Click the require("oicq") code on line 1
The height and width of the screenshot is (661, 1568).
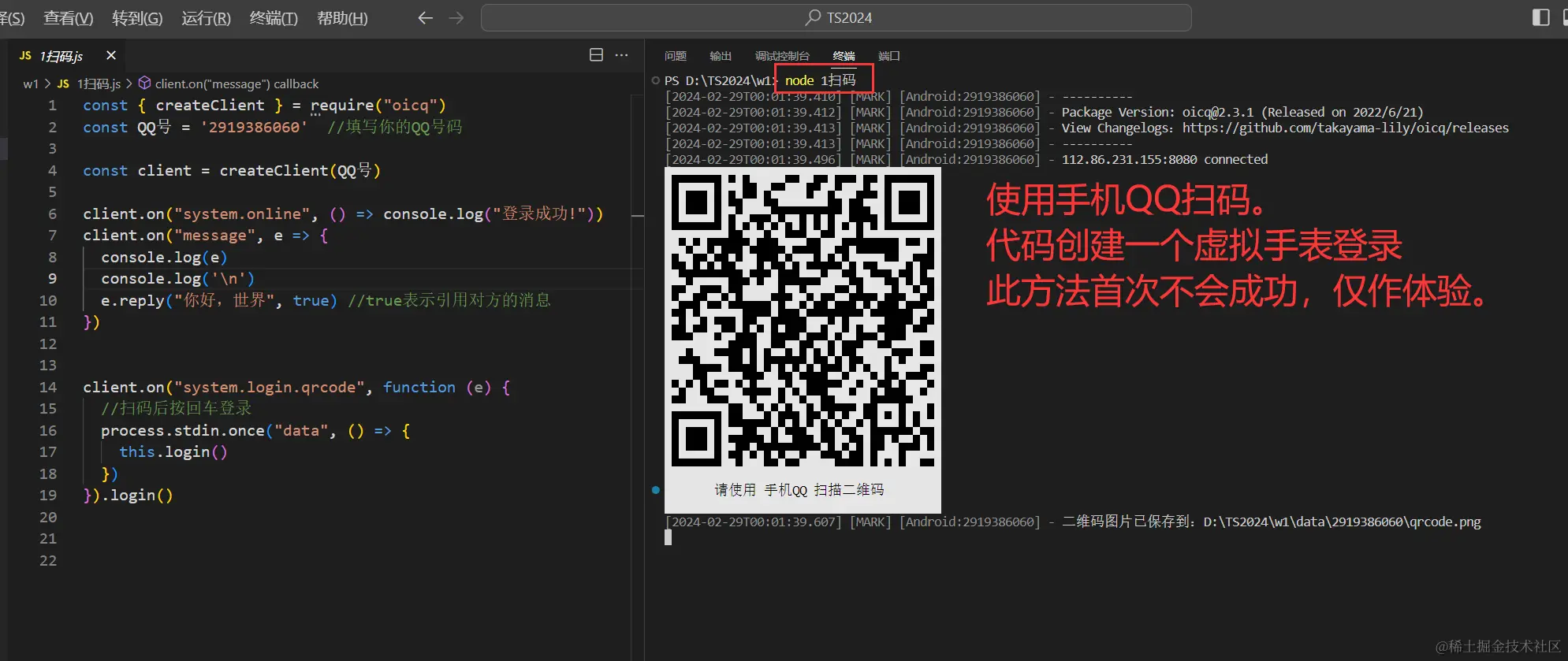pyautogui.click(x=378, y=105)
